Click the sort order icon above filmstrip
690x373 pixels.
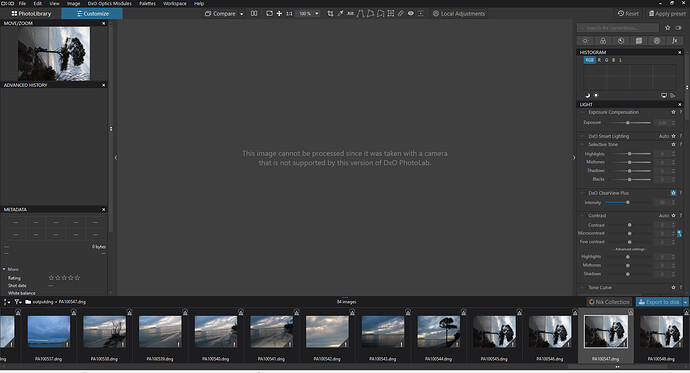pos(7,302)
